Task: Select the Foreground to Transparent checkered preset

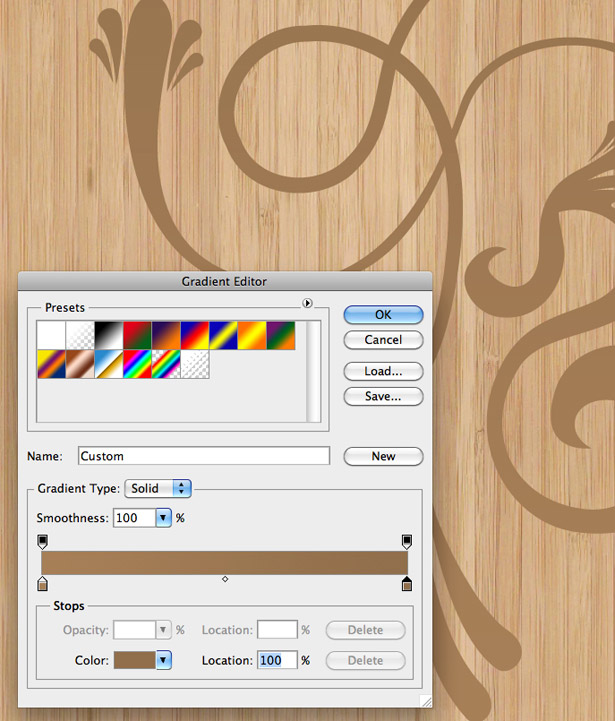Action: click(x=80, y=335)
